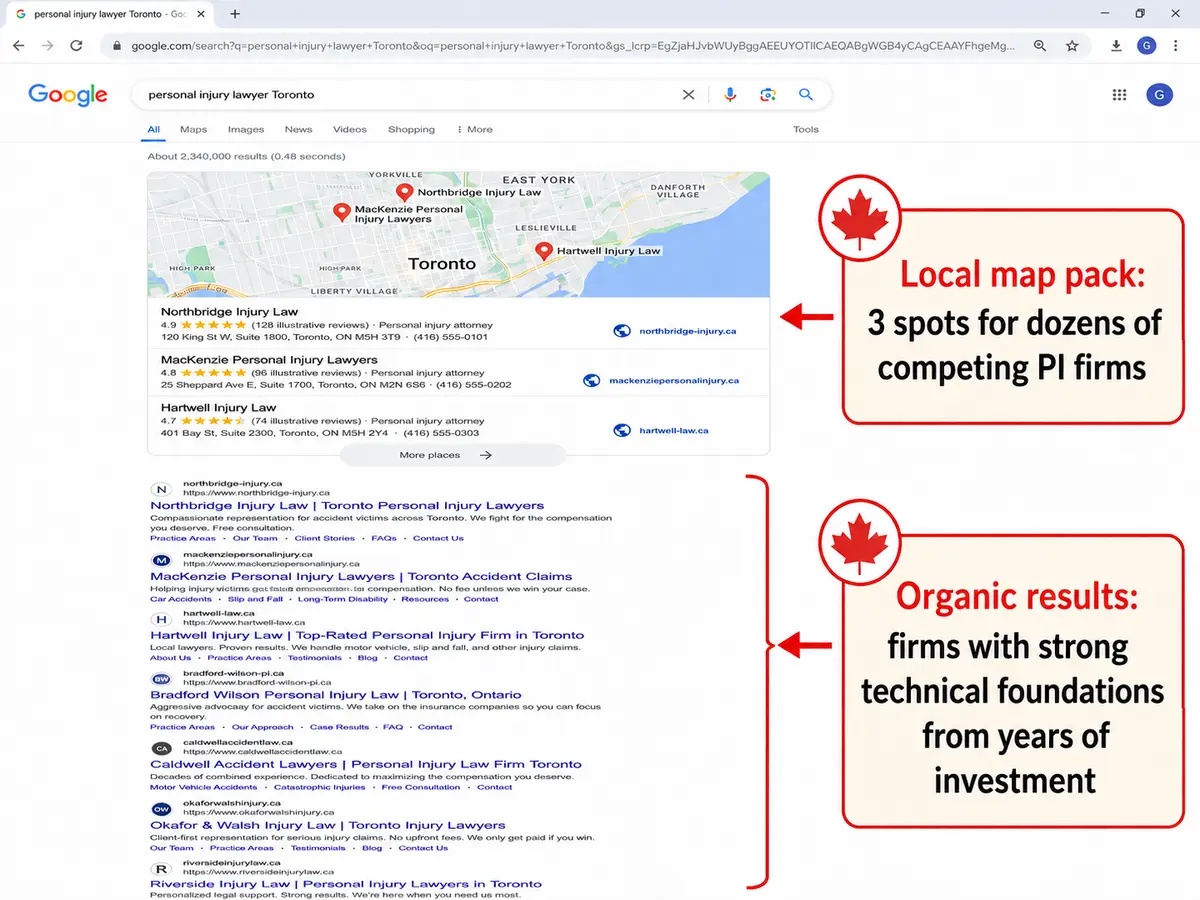This screenshot has height=900, width=1200.
Task: Open the Okafor & Walsh Injury Law result
Action: click(328, 825)
